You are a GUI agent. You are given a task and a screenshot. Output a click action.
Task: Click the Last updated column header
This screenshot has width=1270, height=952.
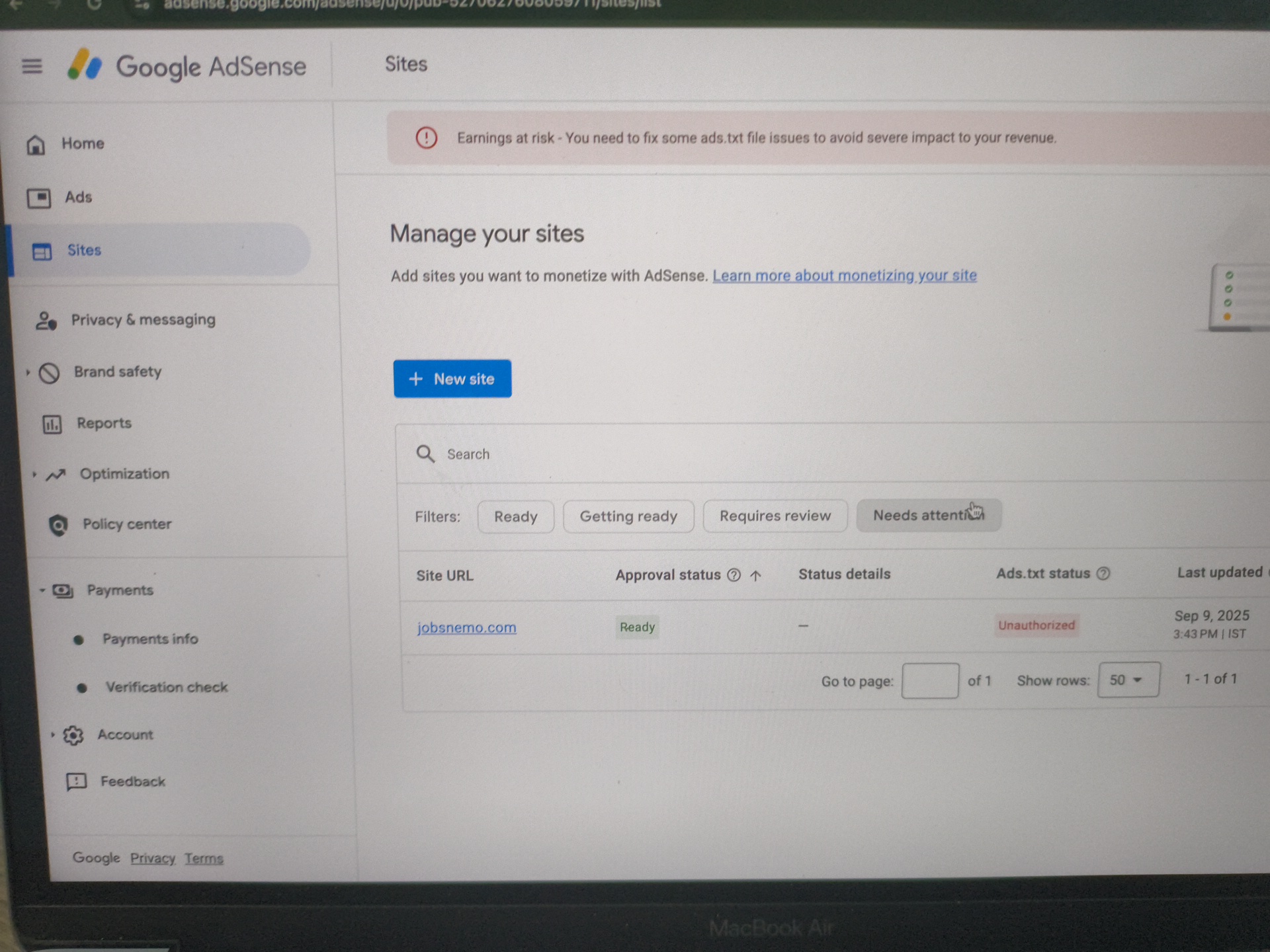1220,573
